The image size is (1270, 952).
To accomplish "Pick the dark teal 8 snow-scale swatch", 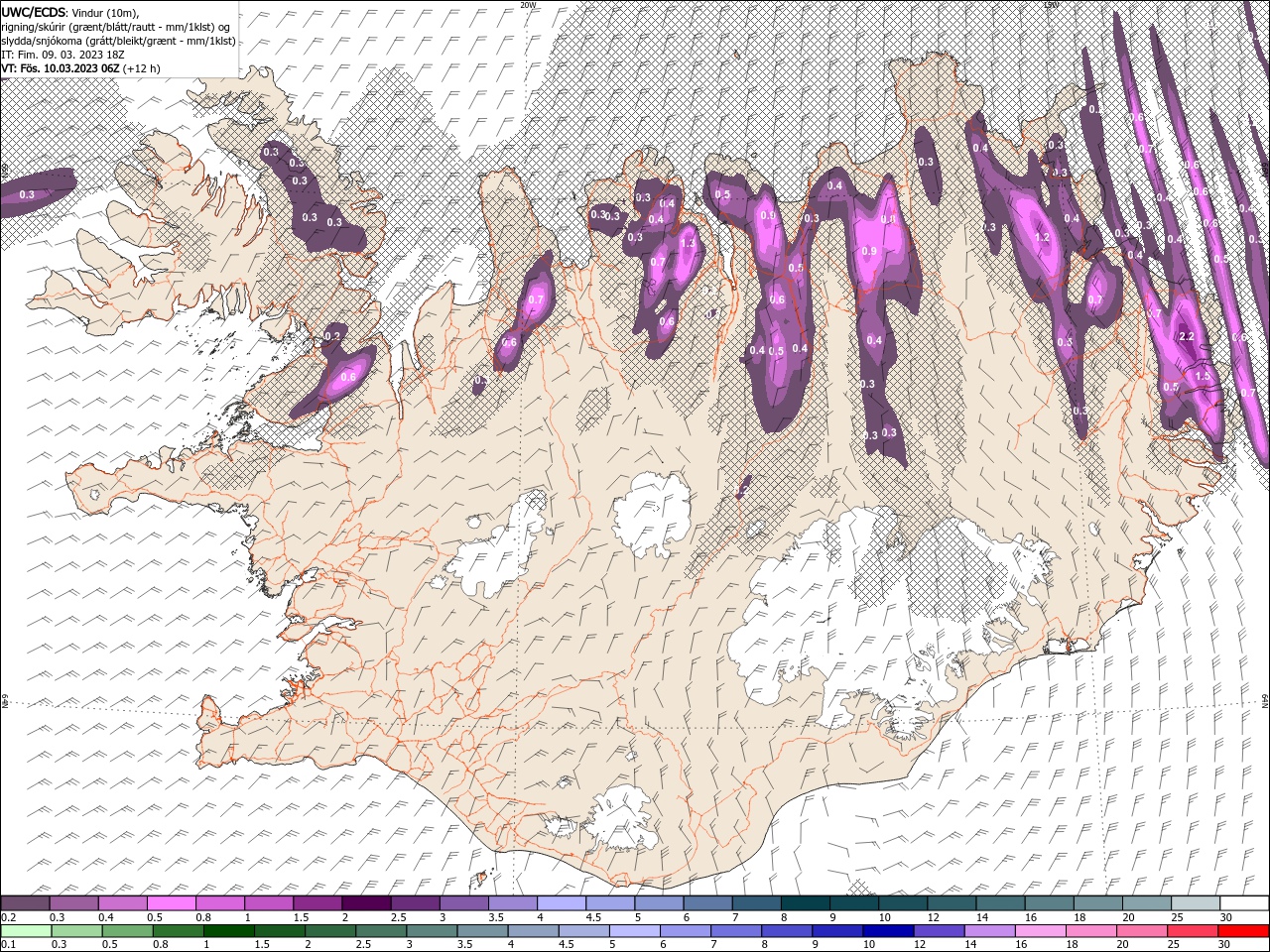I will [805, 903].
